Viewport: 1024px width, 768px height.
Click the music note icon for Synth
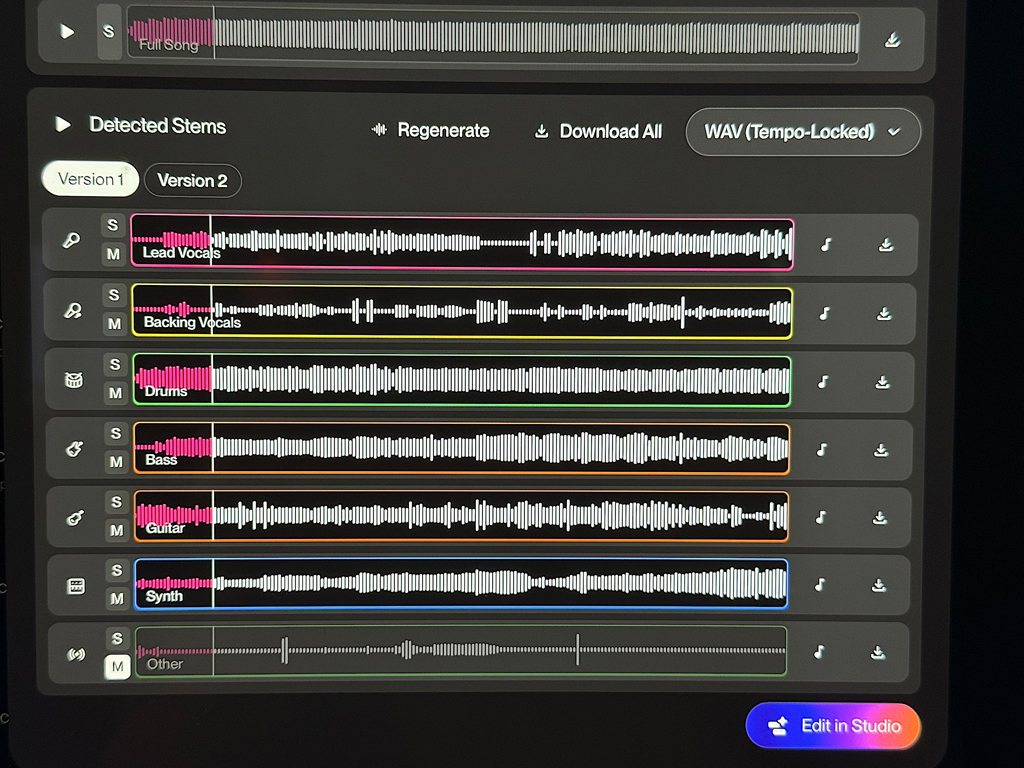tap(820, 585)
